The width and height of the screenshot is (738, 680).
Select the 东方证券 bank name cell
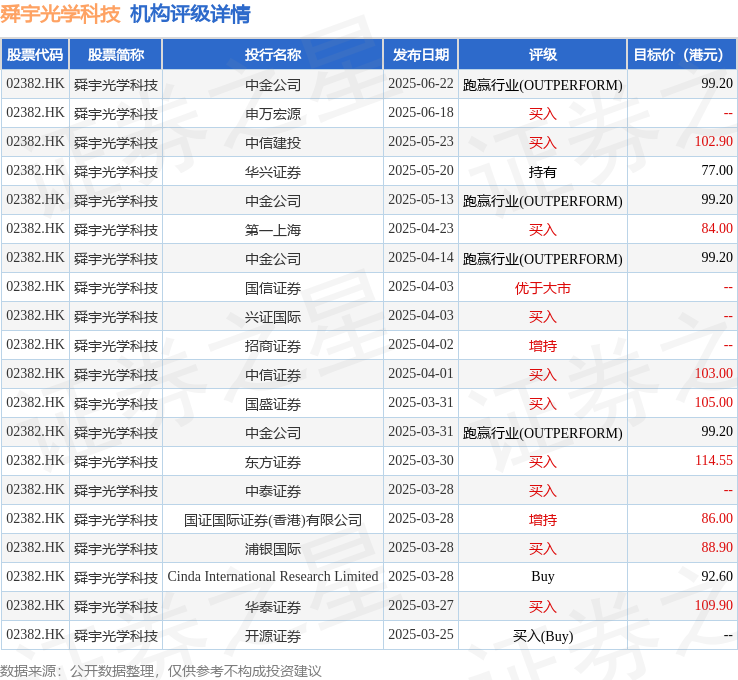273,461
